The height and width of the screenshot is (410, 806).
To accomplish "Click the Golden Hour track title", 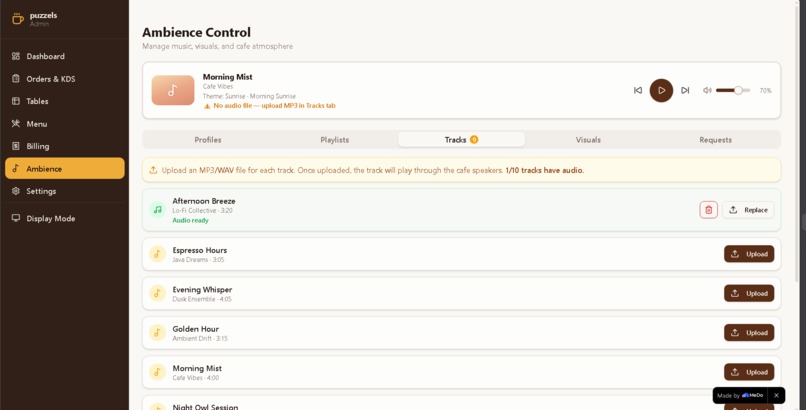I will [195, 329].
